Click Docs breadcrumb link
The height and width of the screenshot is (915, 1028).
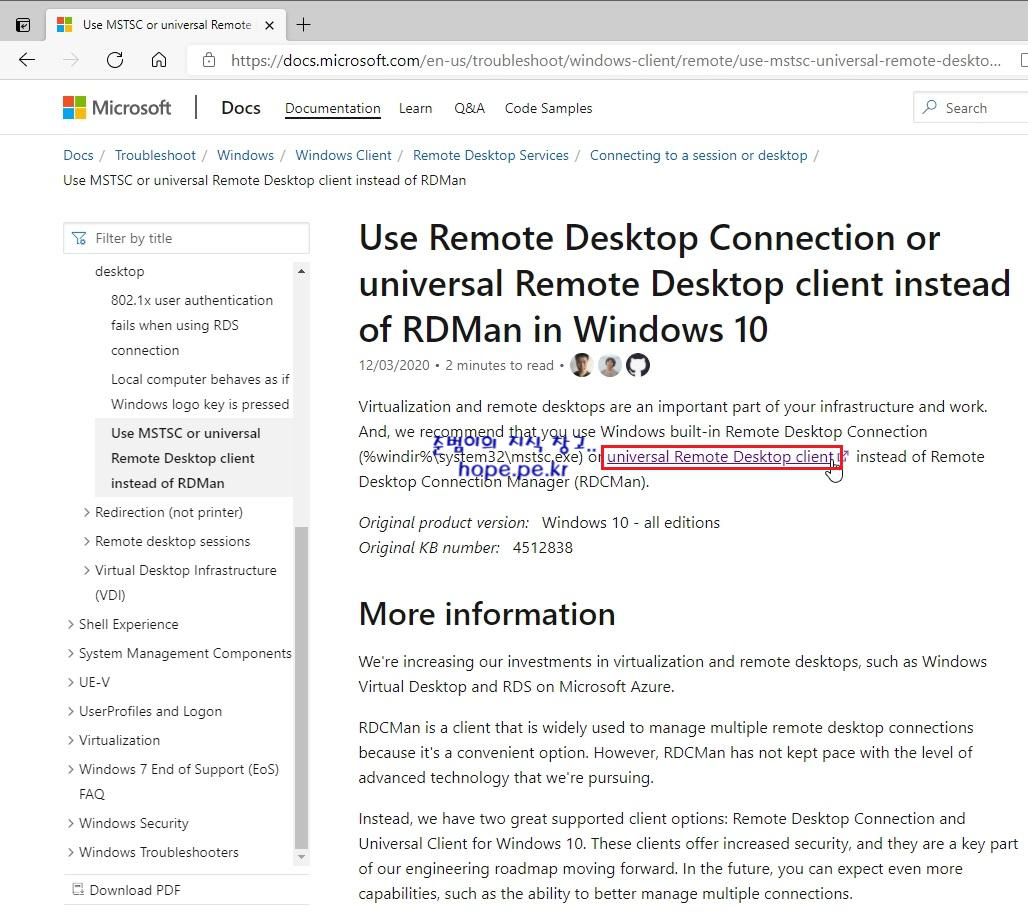coord(78,155)
